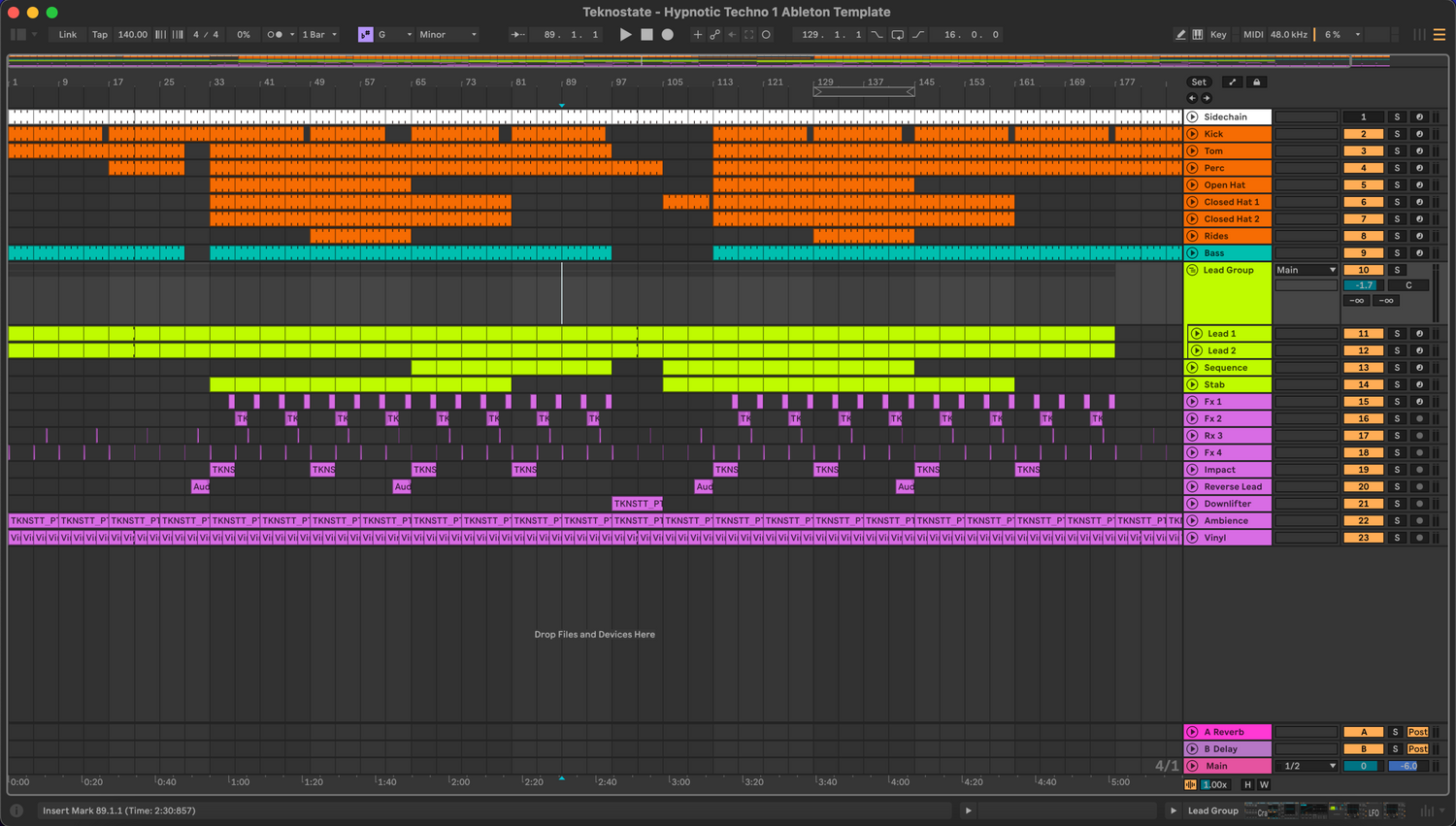Screen dimensions: 1456x826
Task: Click the mixer bars icon in status bar
Action: click(1427, 810)
